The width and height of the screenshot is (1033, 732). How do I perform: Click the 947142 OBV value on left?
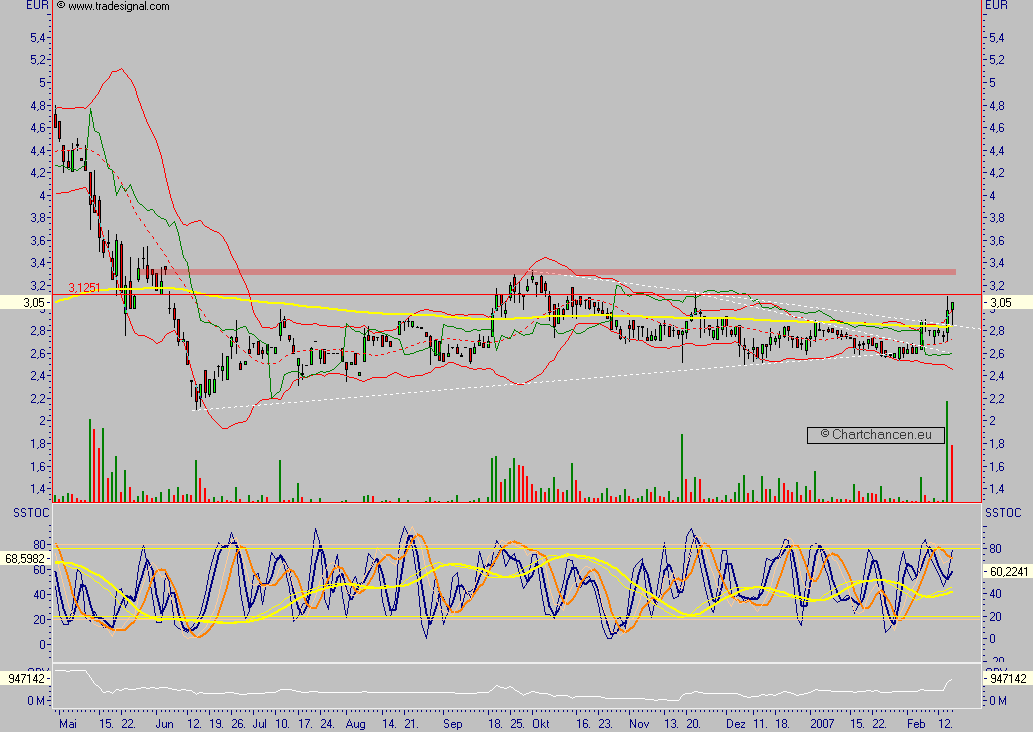[x=26, y=679]
